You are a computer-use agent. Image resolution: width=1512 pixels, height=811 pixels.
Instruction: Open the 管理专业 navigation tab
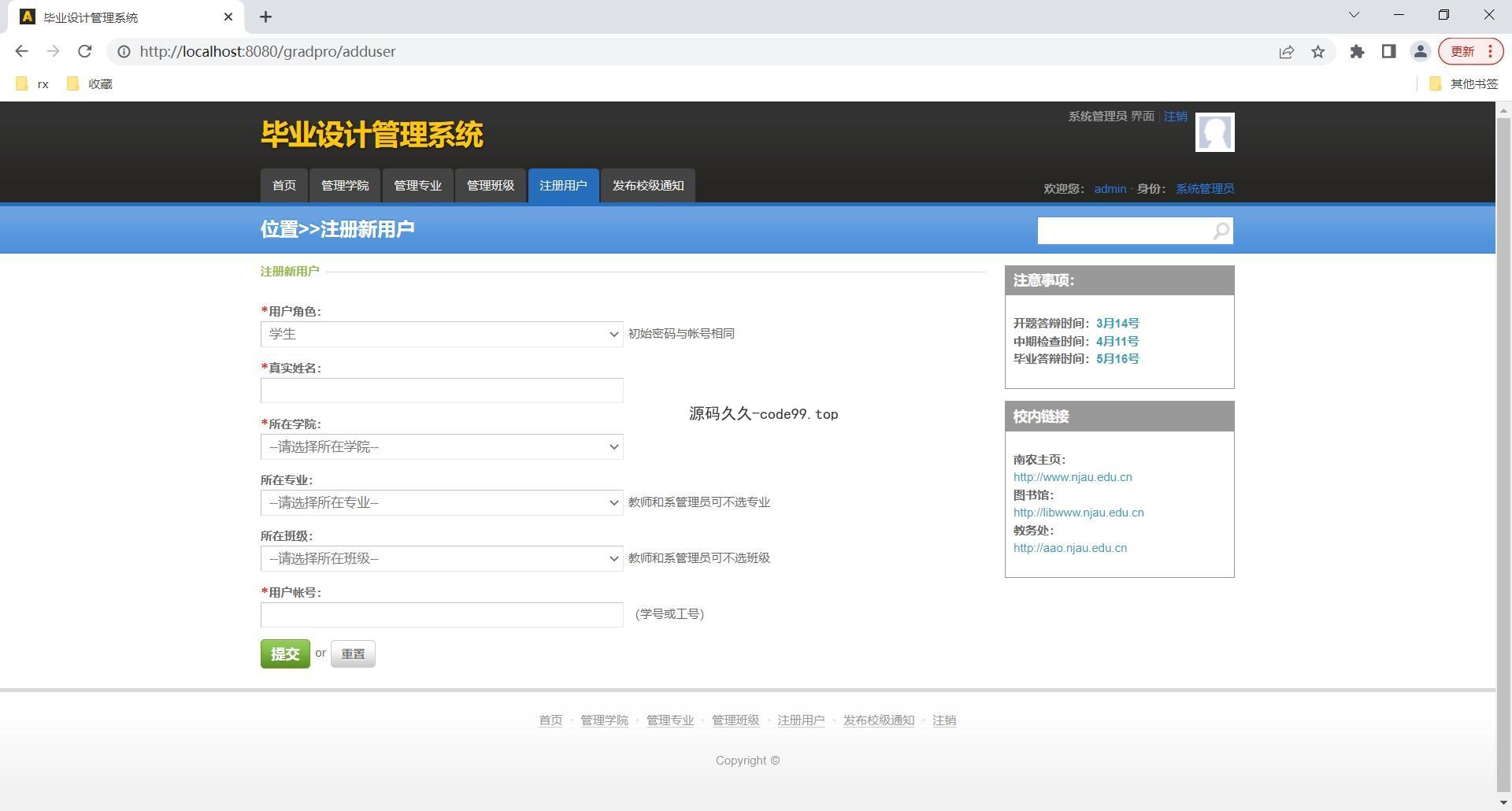(x=417, y=186)
